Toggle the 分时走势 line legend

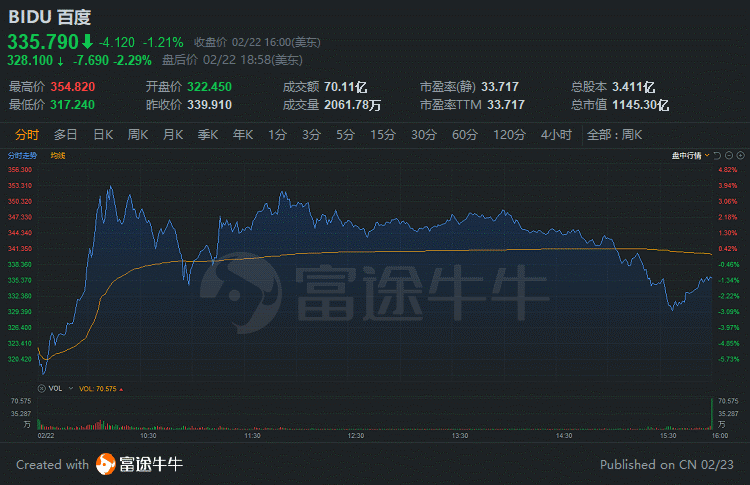[x=22, y=156]
